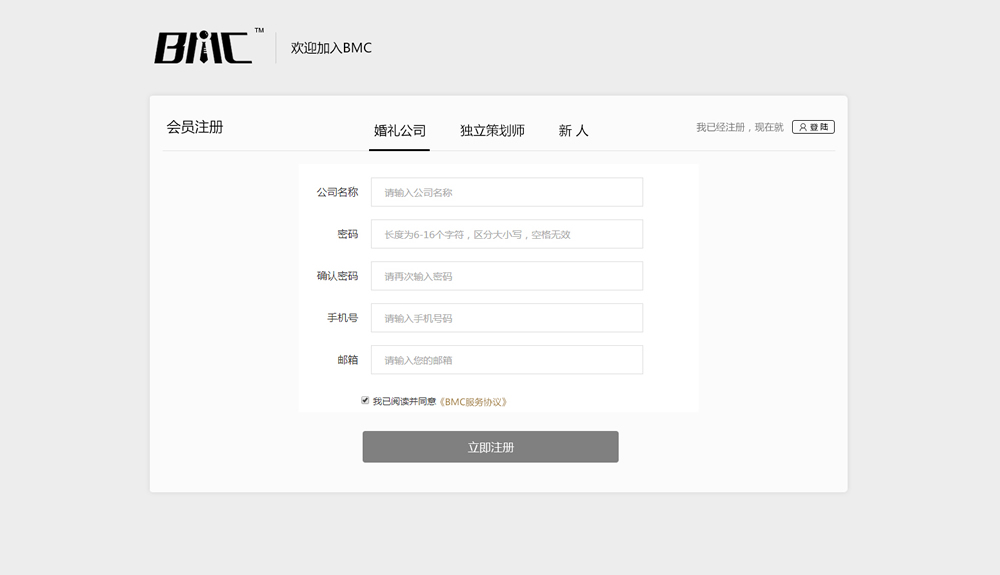
Task: Click the 公司名称 field label
Action: (x=337, y=192)
